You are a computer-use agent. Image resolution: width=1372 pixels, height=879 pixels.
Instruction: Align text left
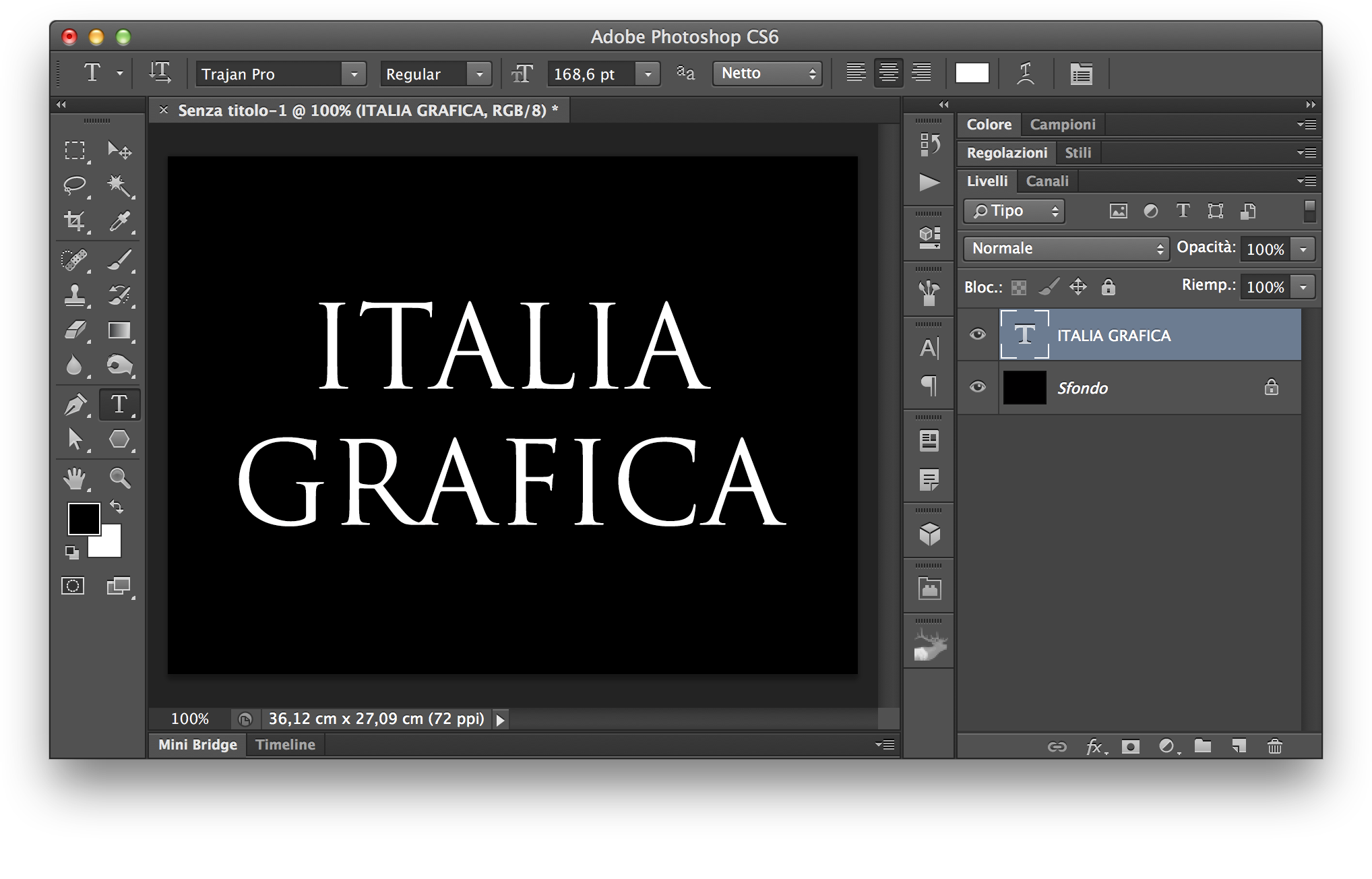click(856, 73)
